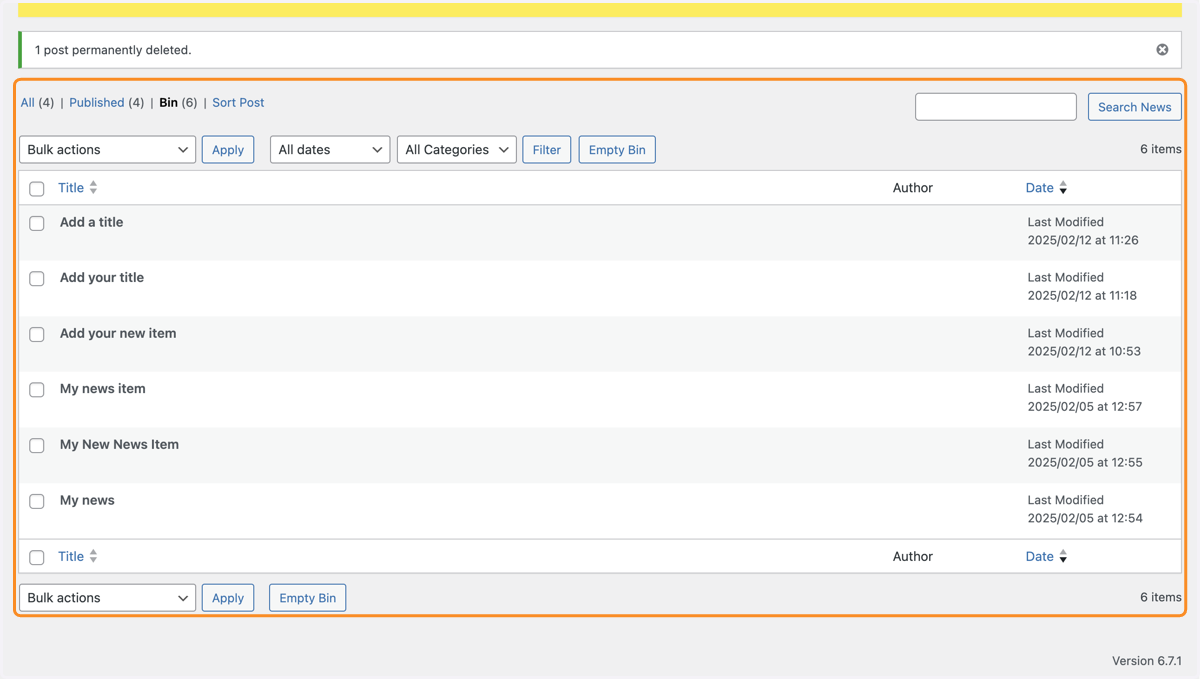Click the top Apply button
This screenshot has width=1200, height=679.
click(228, 150)
